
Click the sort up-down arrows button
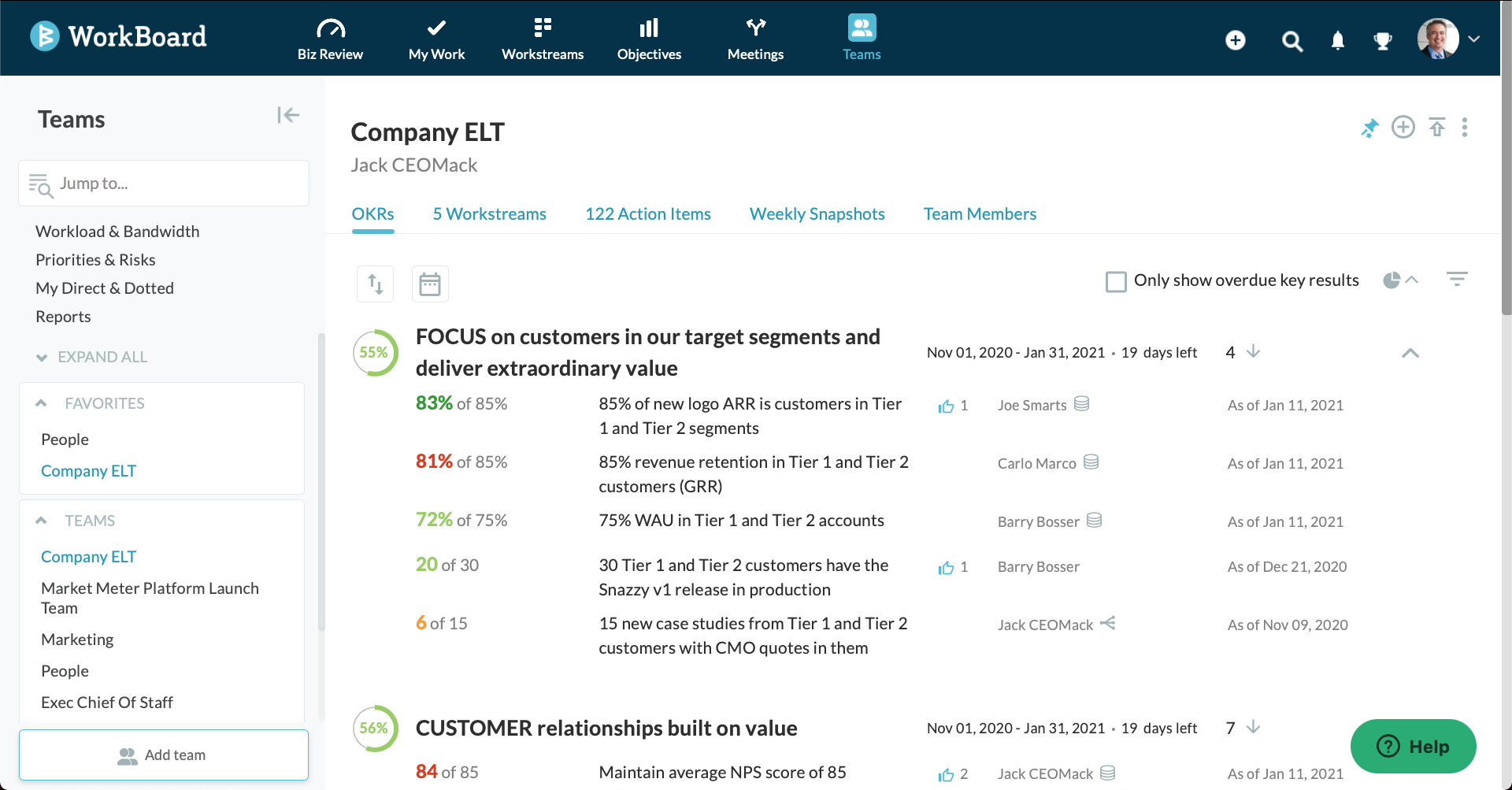[375, 284]
